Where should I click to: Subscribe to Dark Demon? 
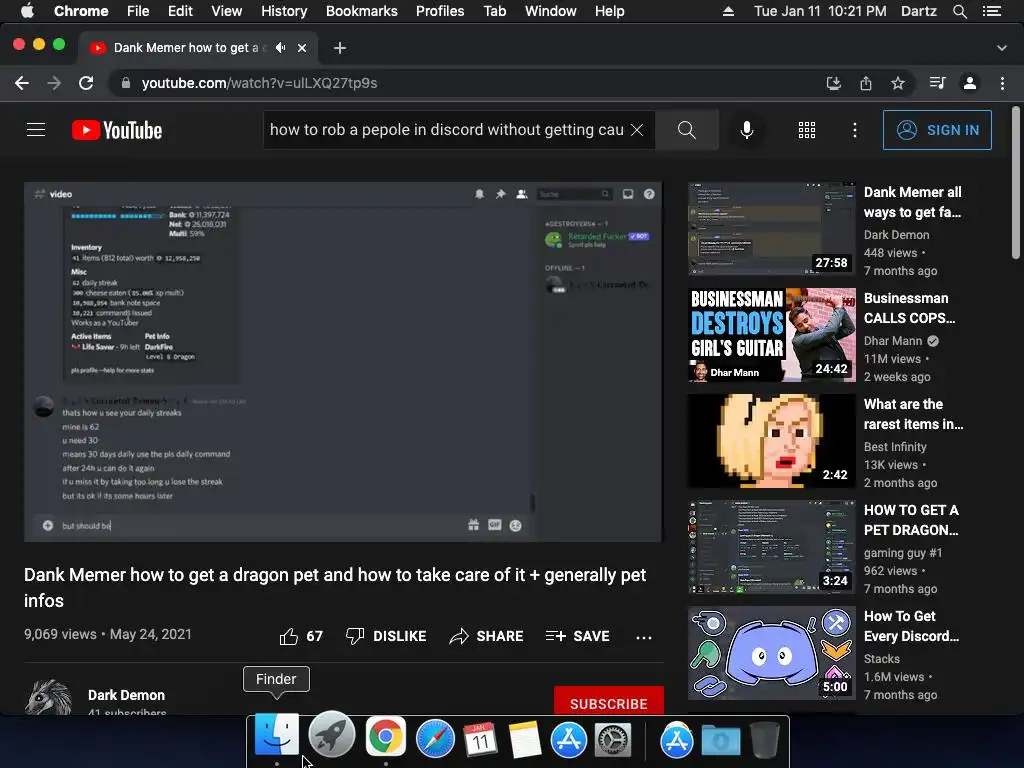(609, 701)
